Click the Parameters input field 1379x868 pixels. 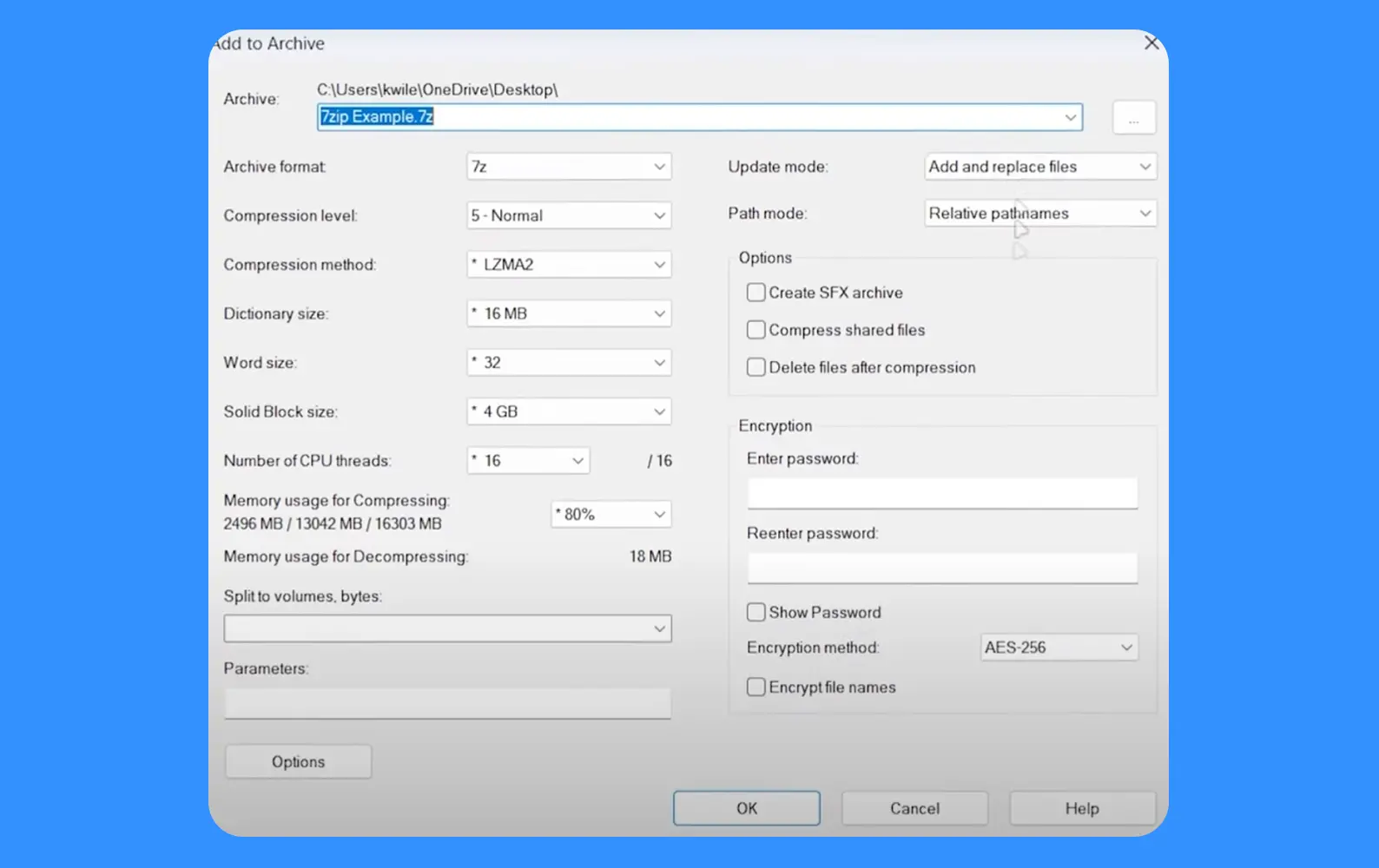pyautogui.click(x=447, y=703)
